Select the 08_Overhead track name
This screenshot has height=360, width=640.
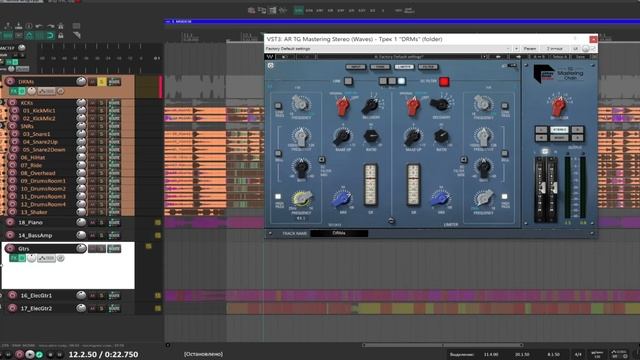38,173
